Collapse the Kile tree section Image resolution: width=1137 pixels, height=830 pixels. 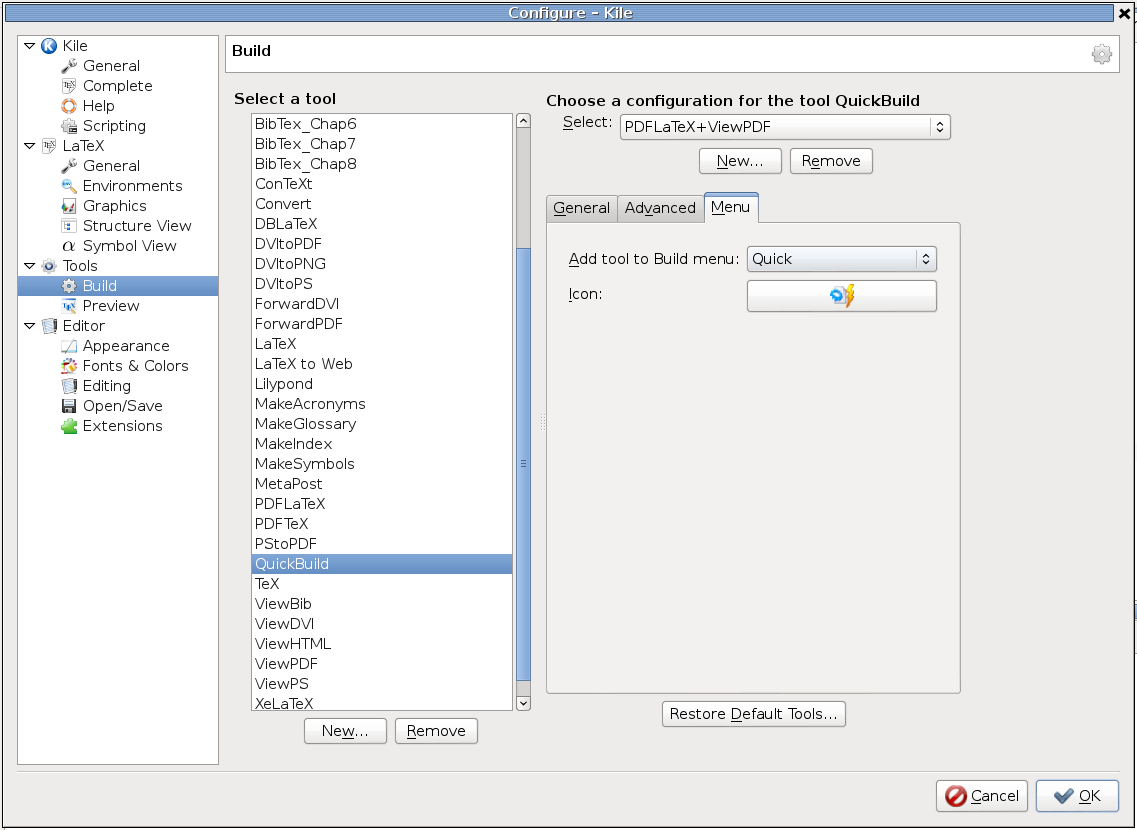[29, 46]
